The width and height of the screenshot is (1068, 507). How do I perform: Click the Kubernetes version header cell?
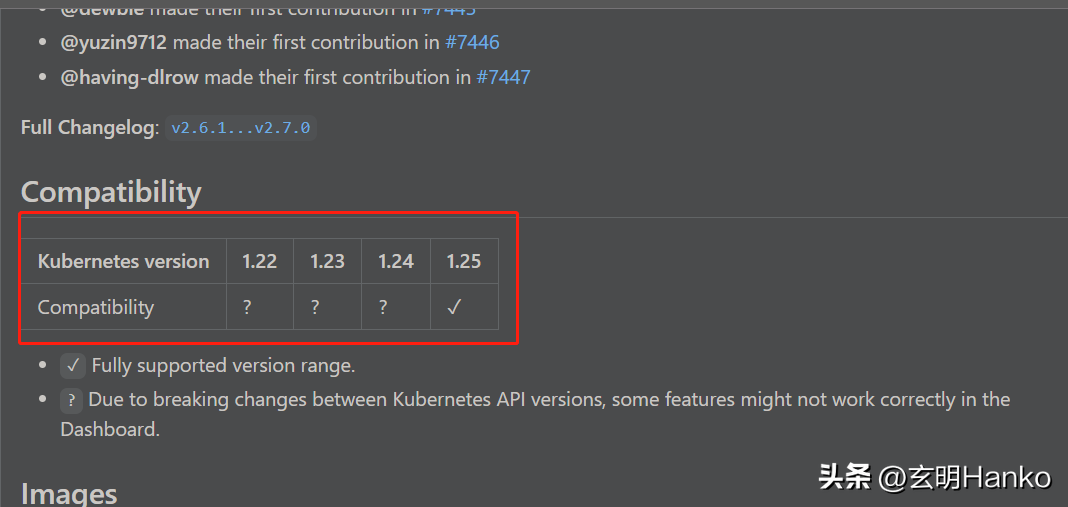point(123,261)
